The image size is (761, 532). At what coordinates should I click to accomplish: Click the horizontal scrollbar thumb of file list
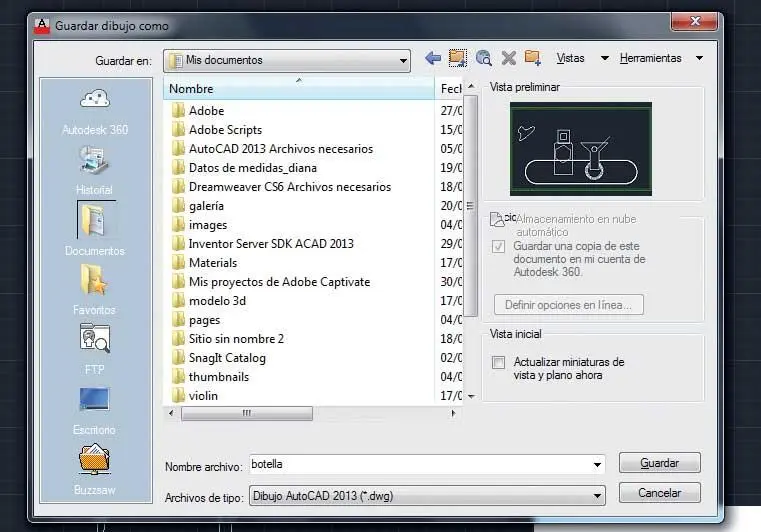[247, 414]
